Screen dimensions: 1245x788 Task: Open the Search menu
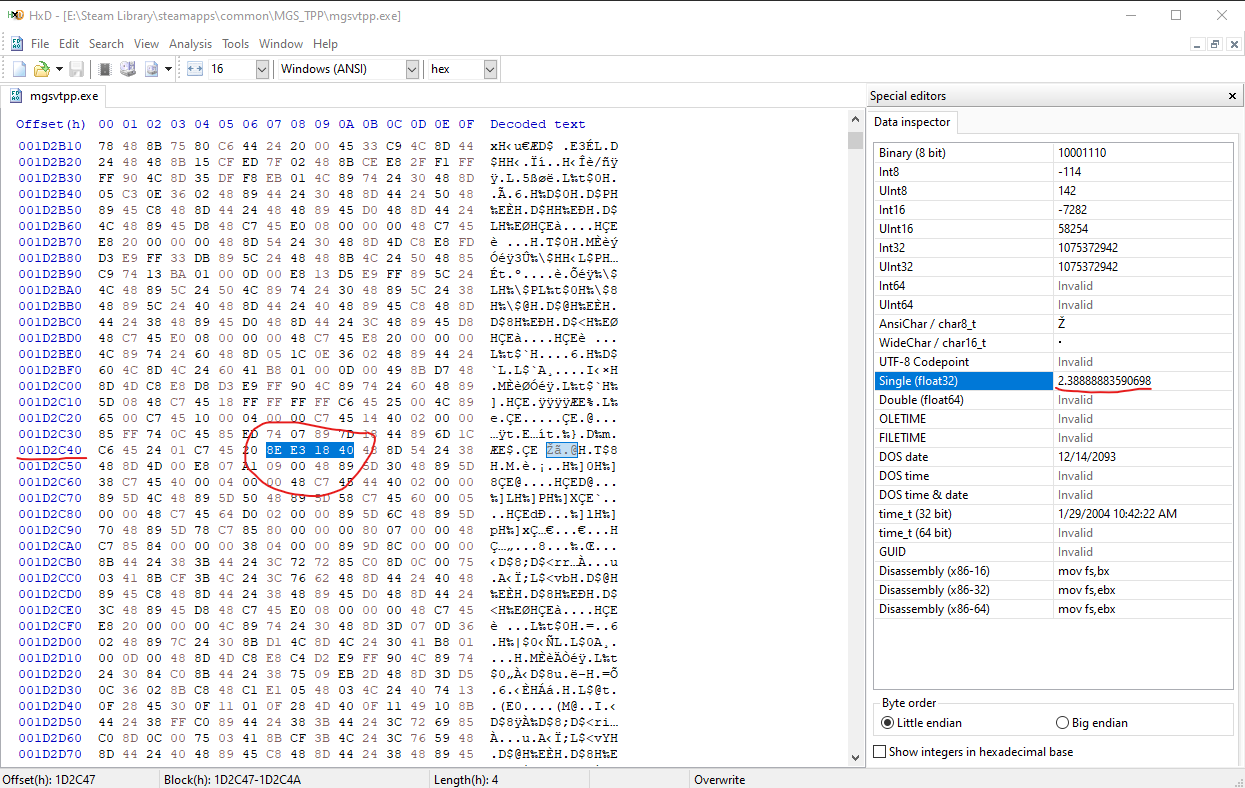pos(106,44)
